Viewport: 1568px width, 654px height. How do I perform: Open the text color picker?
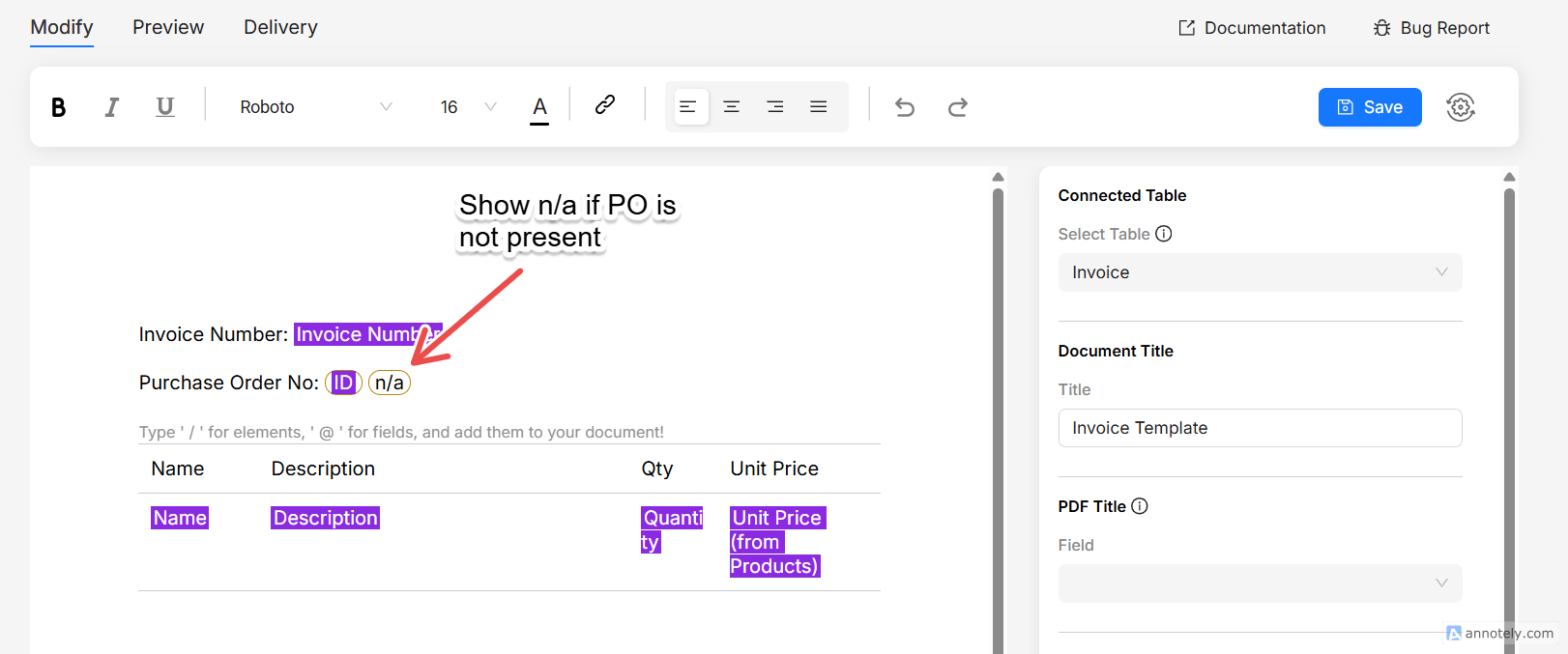click(x=539, y=107)
